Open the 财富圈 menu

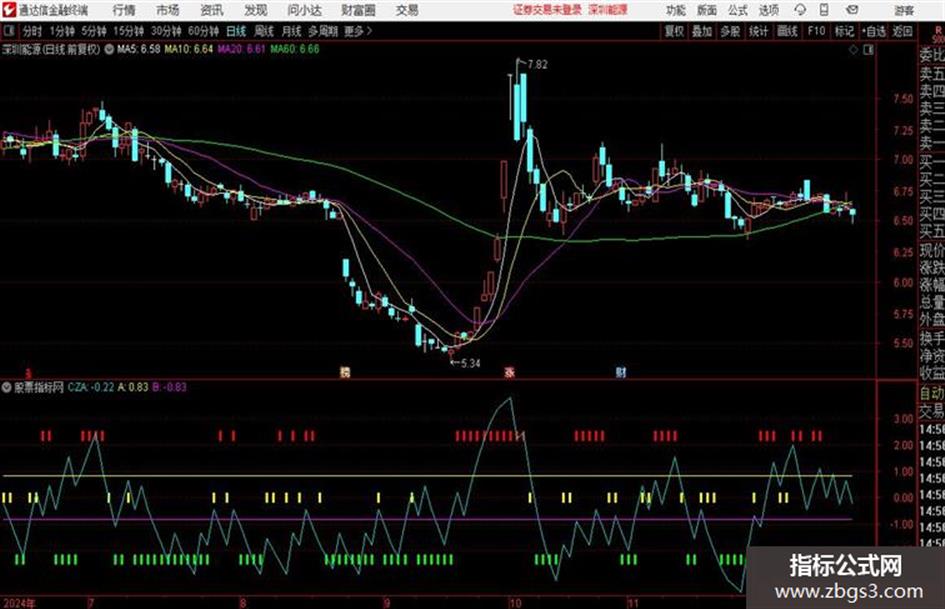pos(358,10)
